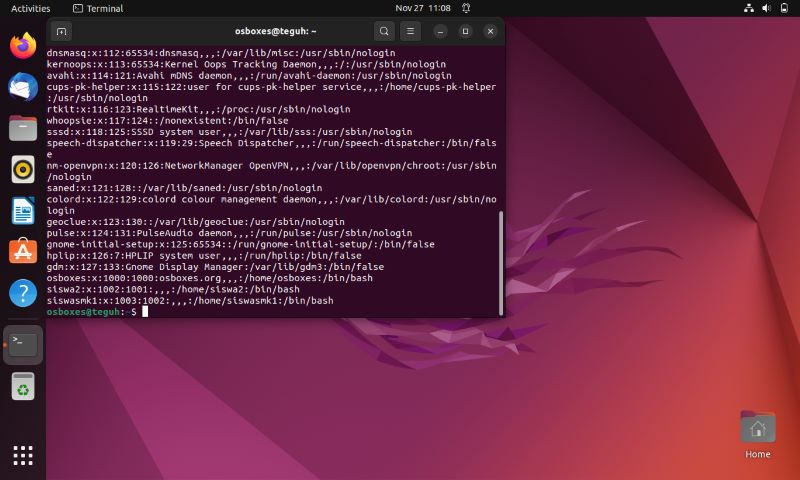Click the pulse PulseAudio daemon line
Screen dimensions: 800x480
click(229, 233)
